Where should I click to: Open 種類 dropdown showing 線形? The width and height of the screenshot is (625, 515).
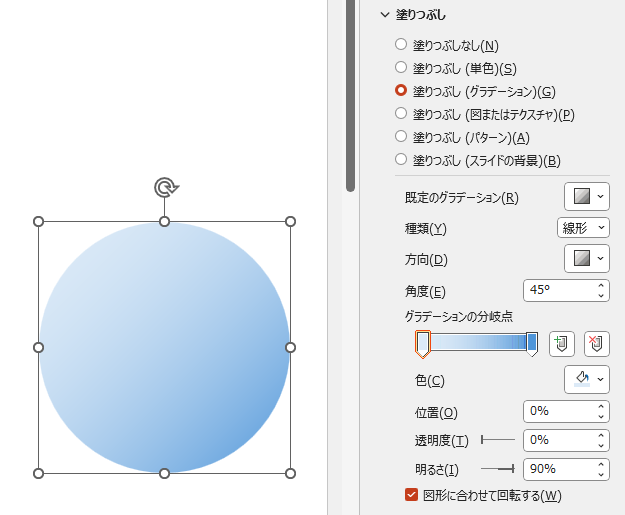coord(583,228)
